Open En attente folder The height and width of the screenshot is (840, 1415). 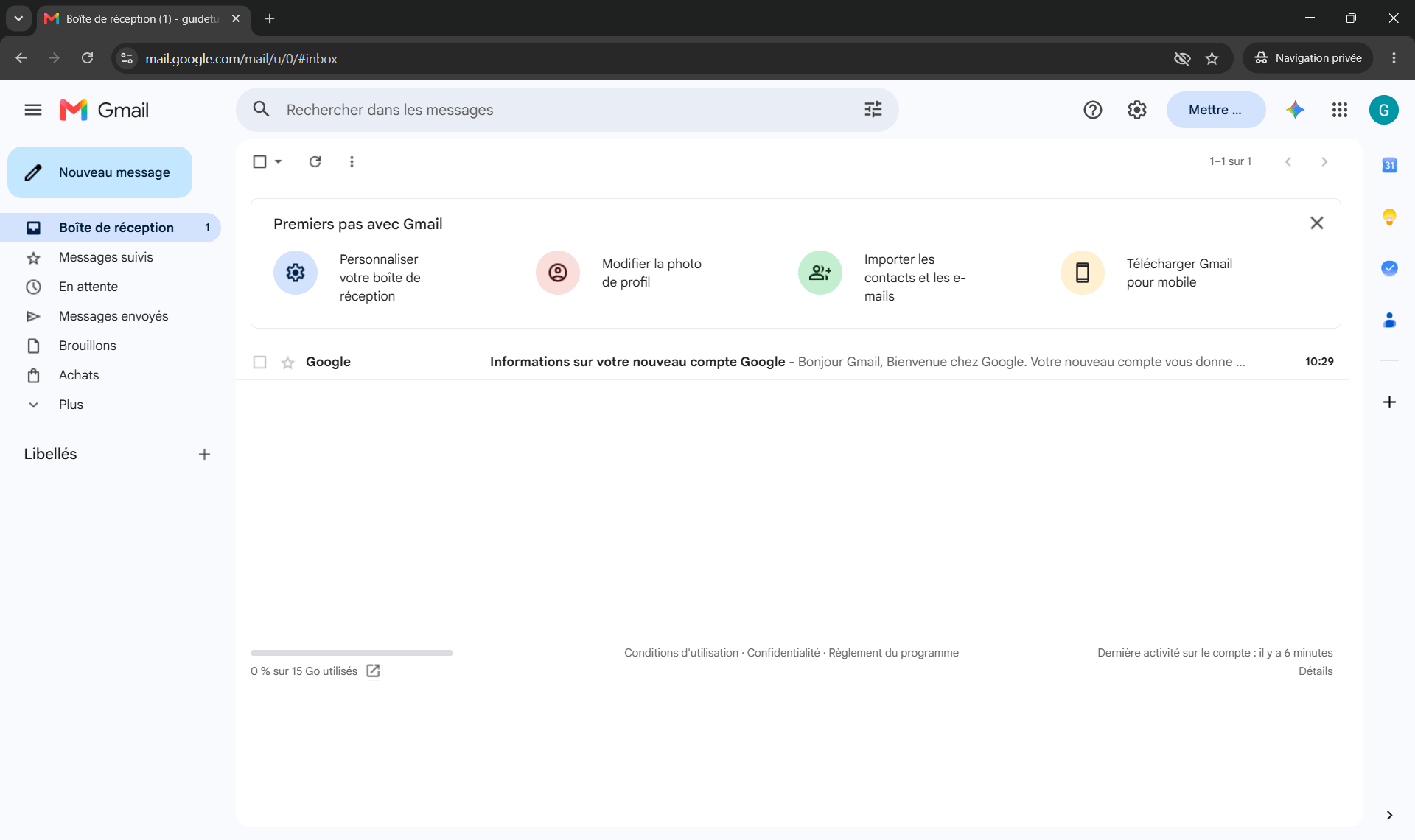pyautogui.click(x=111, y=287)
